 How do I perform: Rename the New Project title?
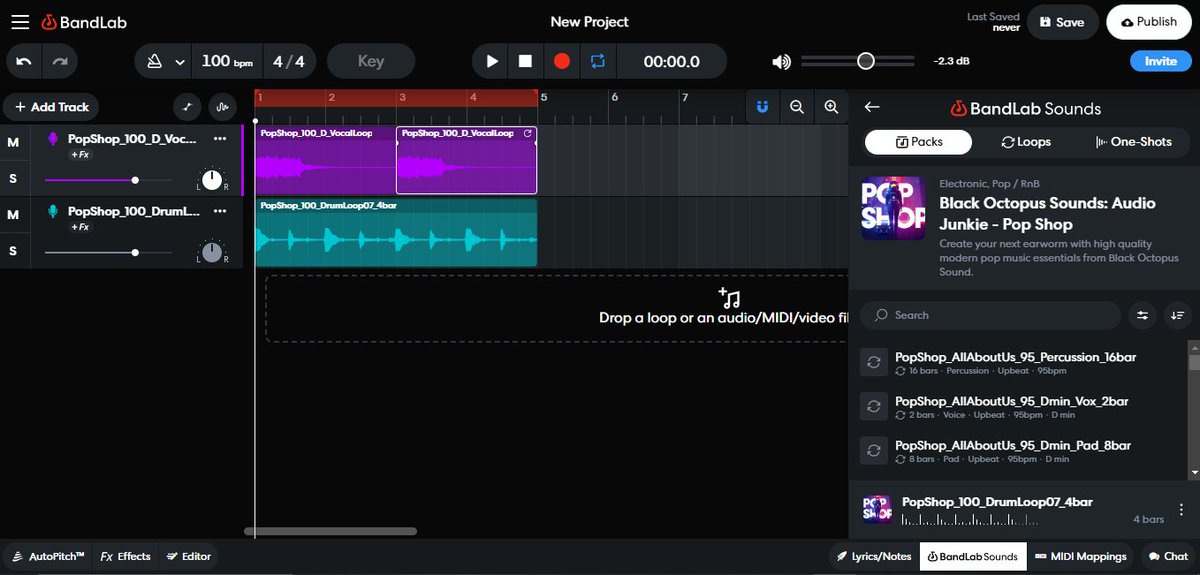[589, 22]
